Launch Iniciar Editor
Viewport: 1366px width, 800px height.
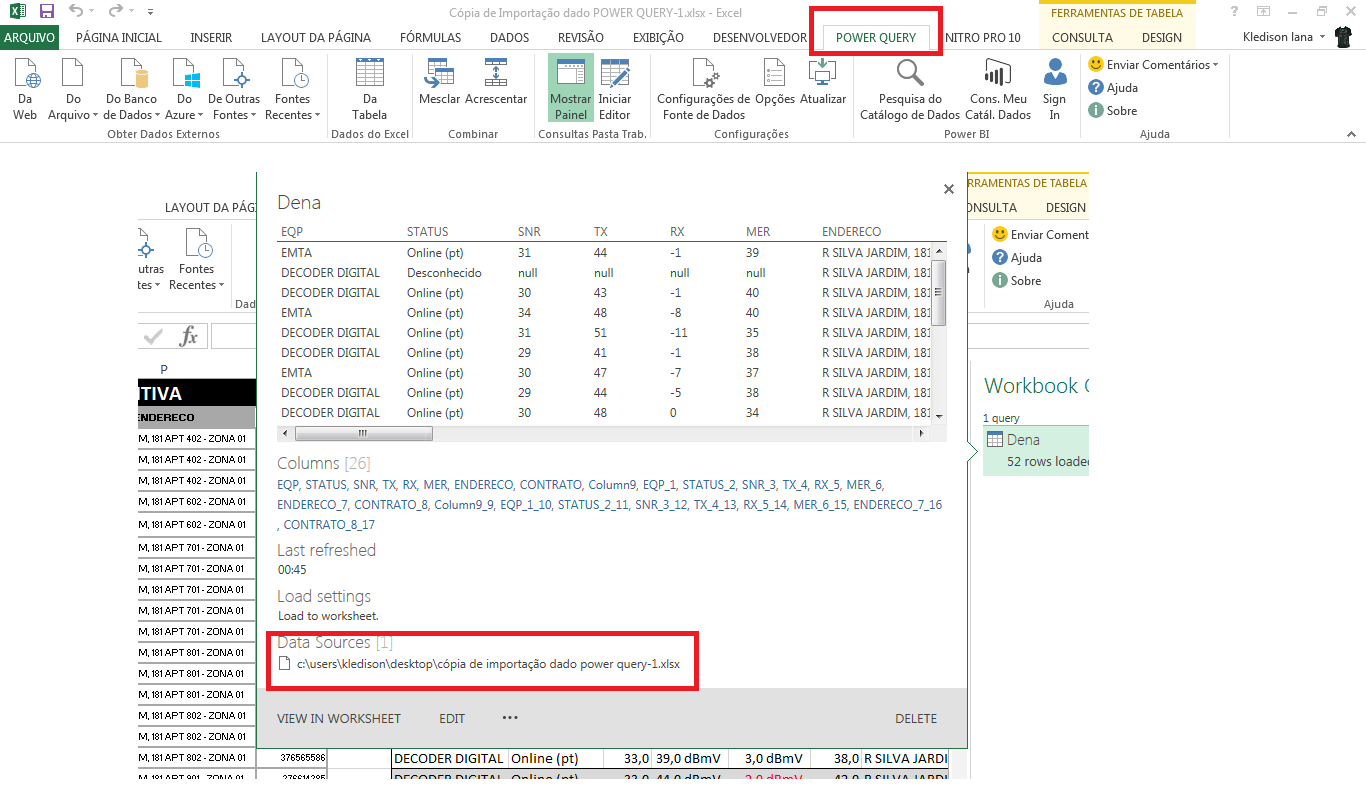coord(615,90)
